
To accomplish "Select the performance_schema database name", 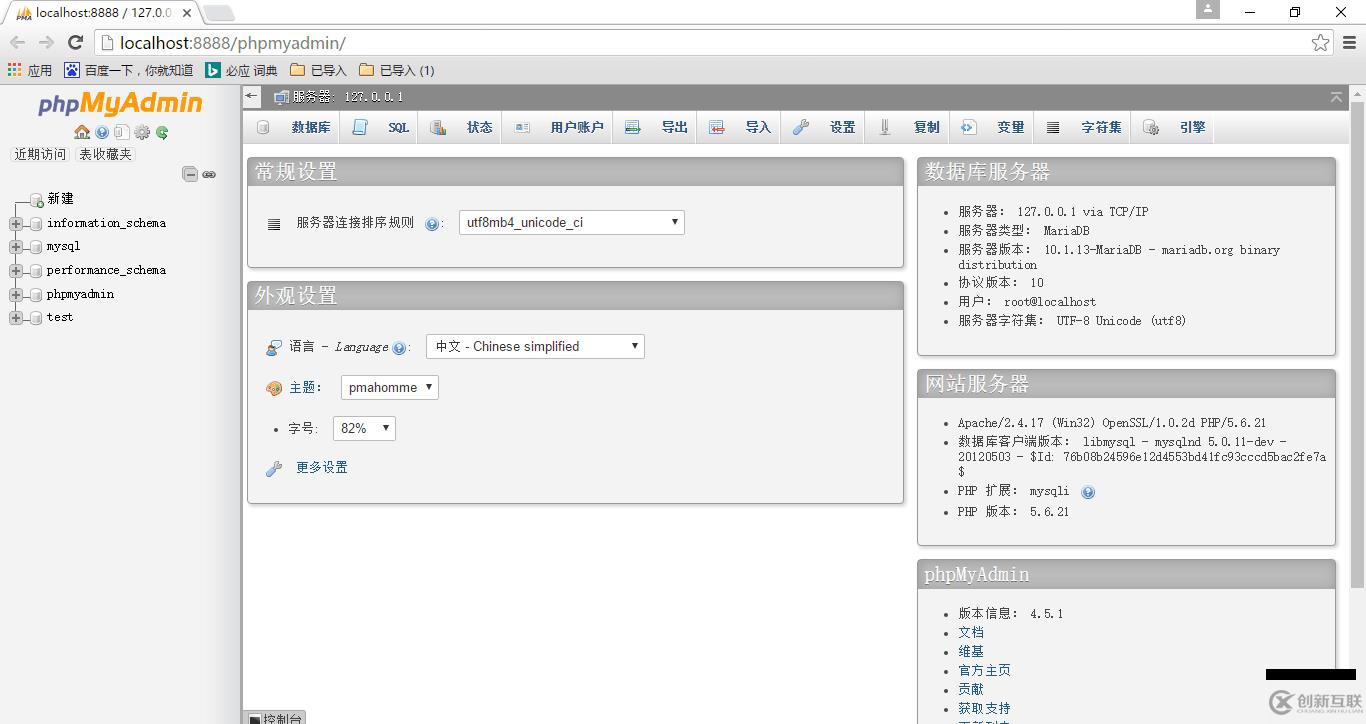I will pos(106,270).
